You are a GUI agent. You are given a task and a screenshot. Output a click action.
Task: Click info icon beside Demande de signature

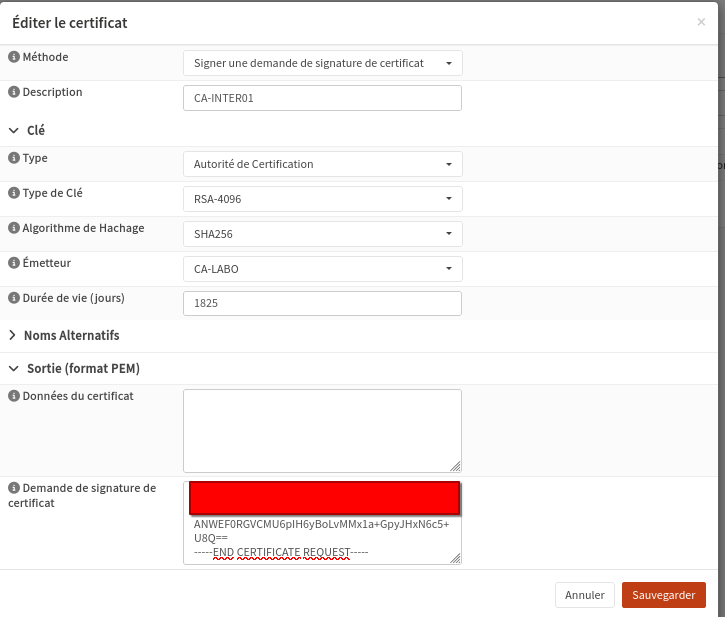(14, 489)
